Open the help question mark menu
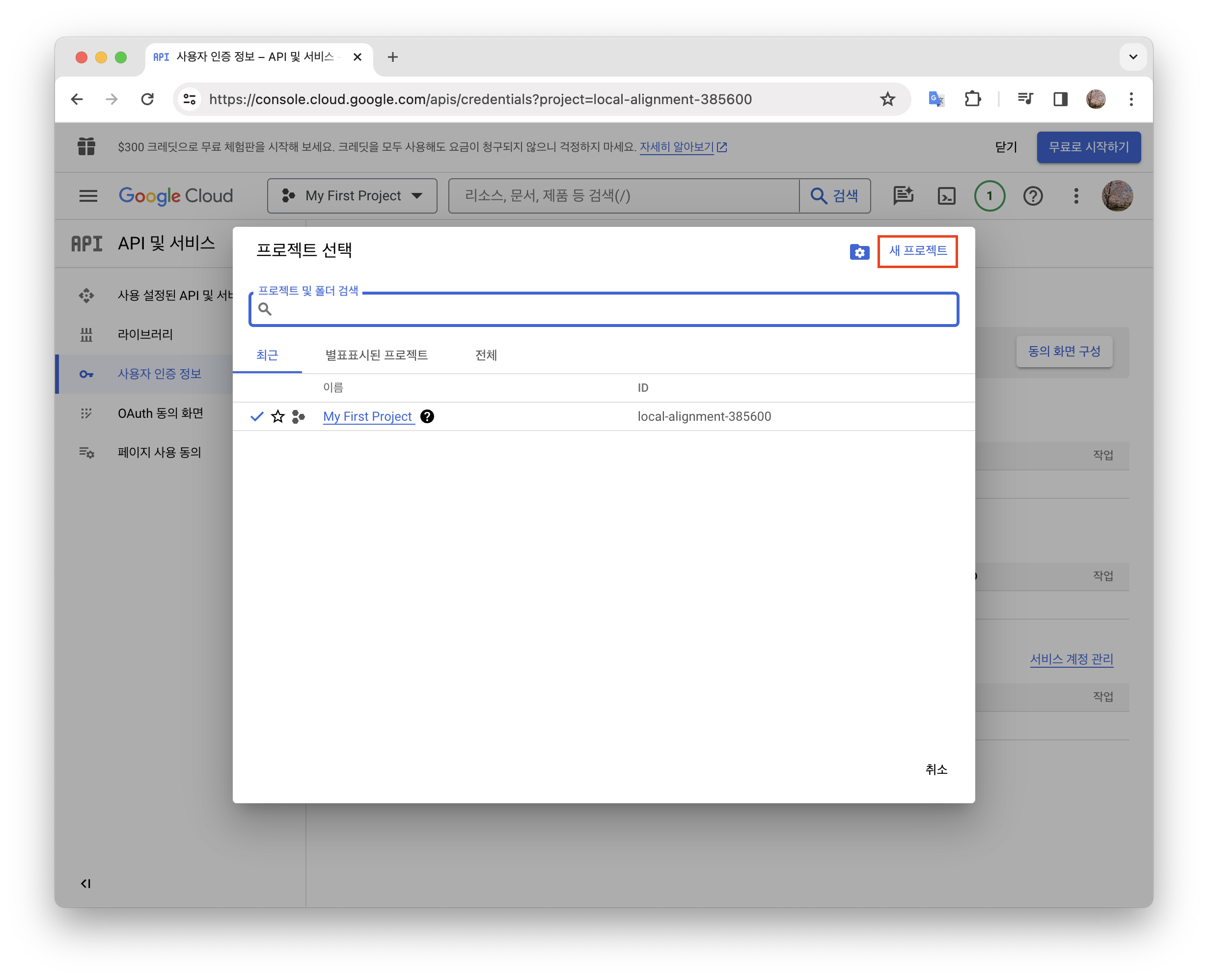The height and width of the screenshot is (980, 1208). [1032, 196]
